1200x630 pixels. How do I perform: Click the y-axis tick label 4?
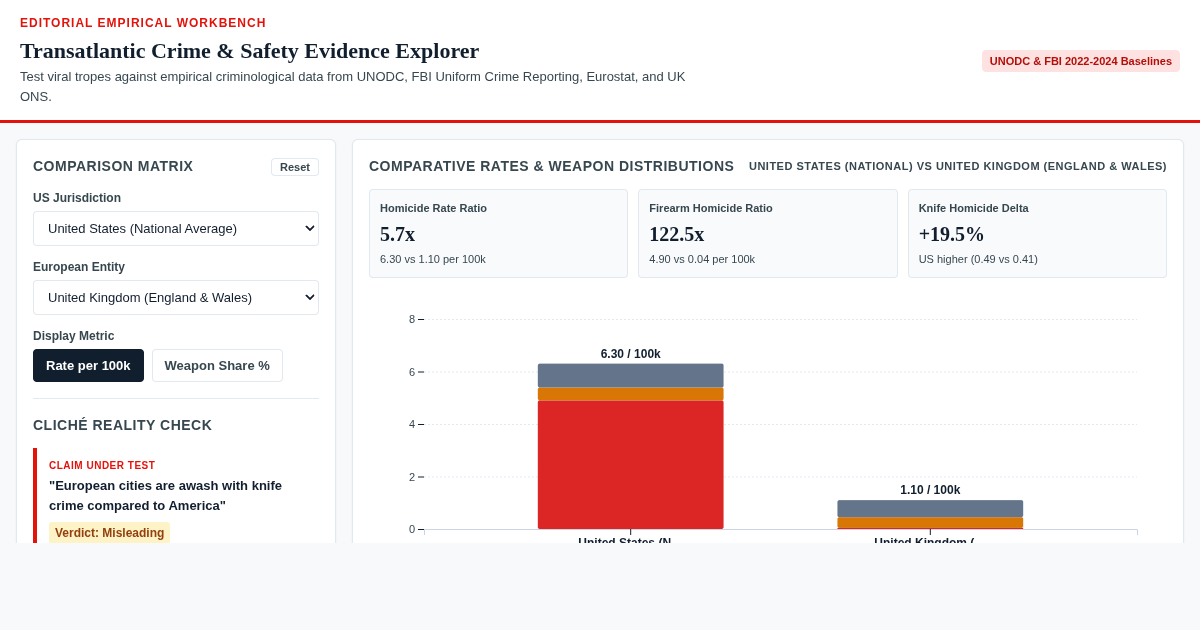(x=412, y=424)
